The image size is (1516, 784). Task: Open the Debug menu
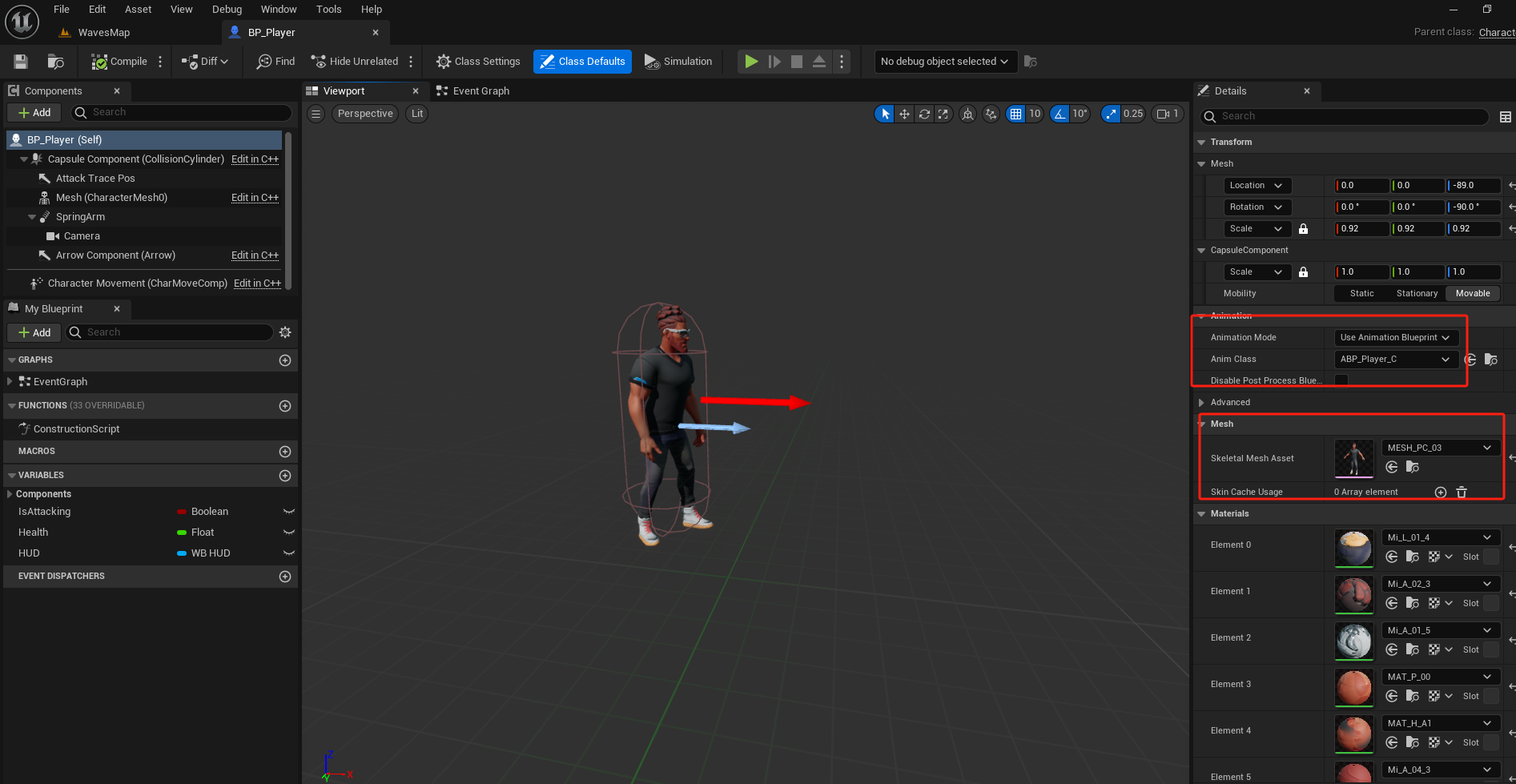tap(227, 10)
